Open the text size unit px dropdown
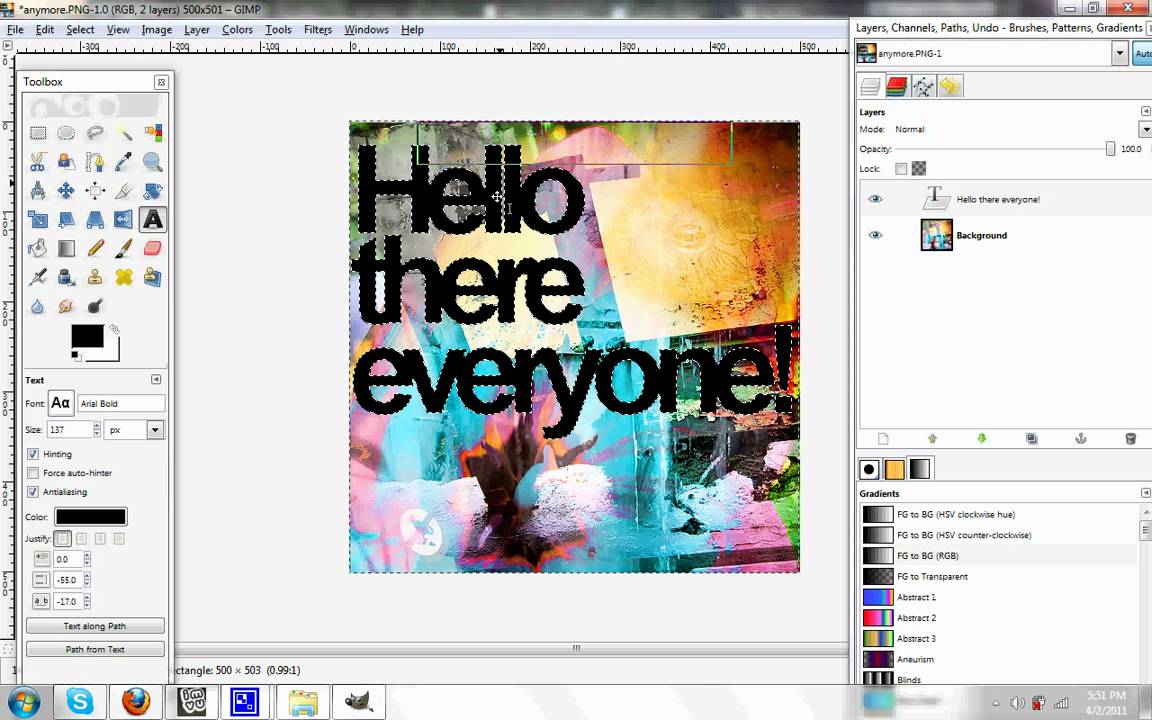The height and width of the screenshot is (720, 1152). click(154, 430)
